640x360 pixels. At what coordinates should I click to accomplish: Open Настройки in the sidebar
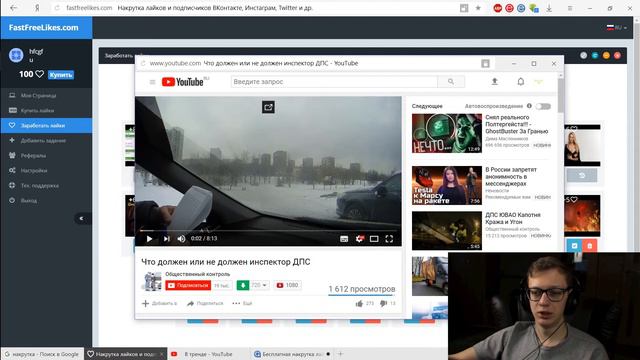click(x=46, y=171)
